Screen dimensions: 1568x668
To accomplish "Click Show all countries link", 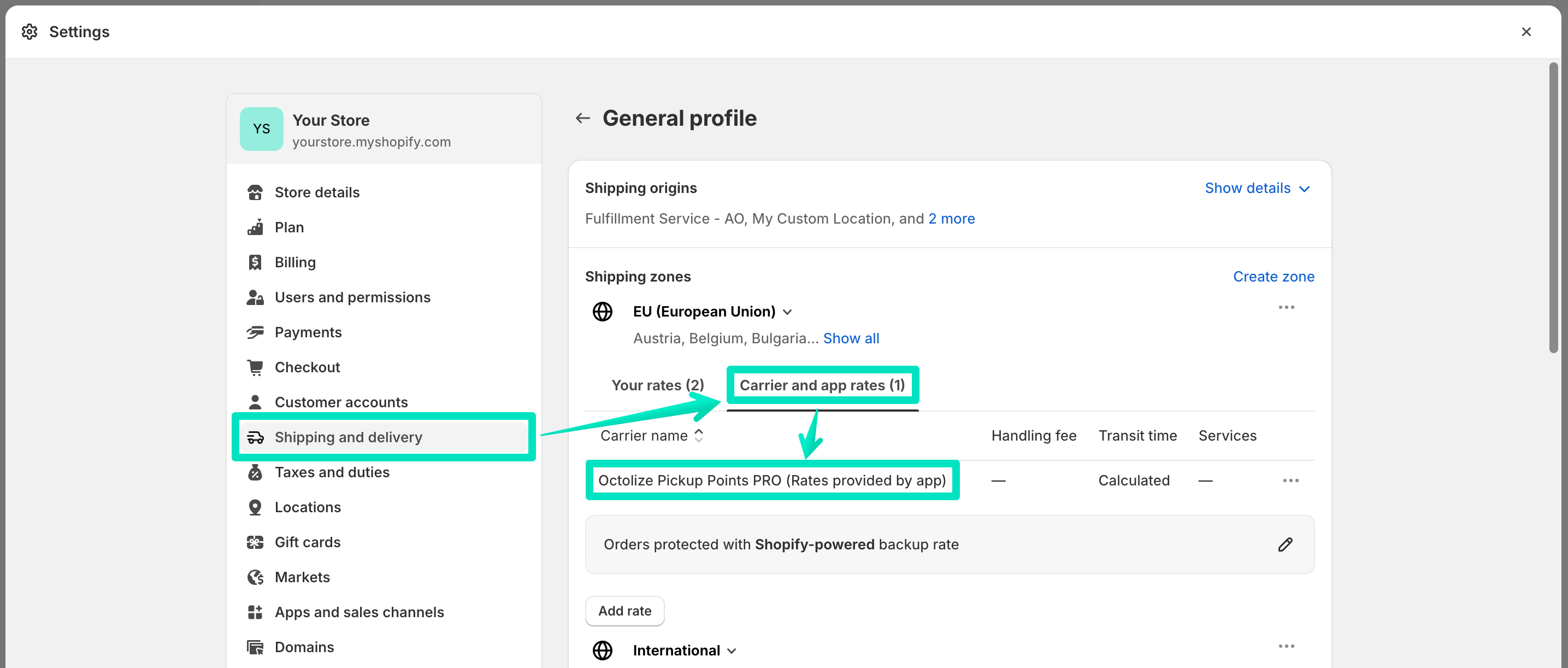I will 850,338.
